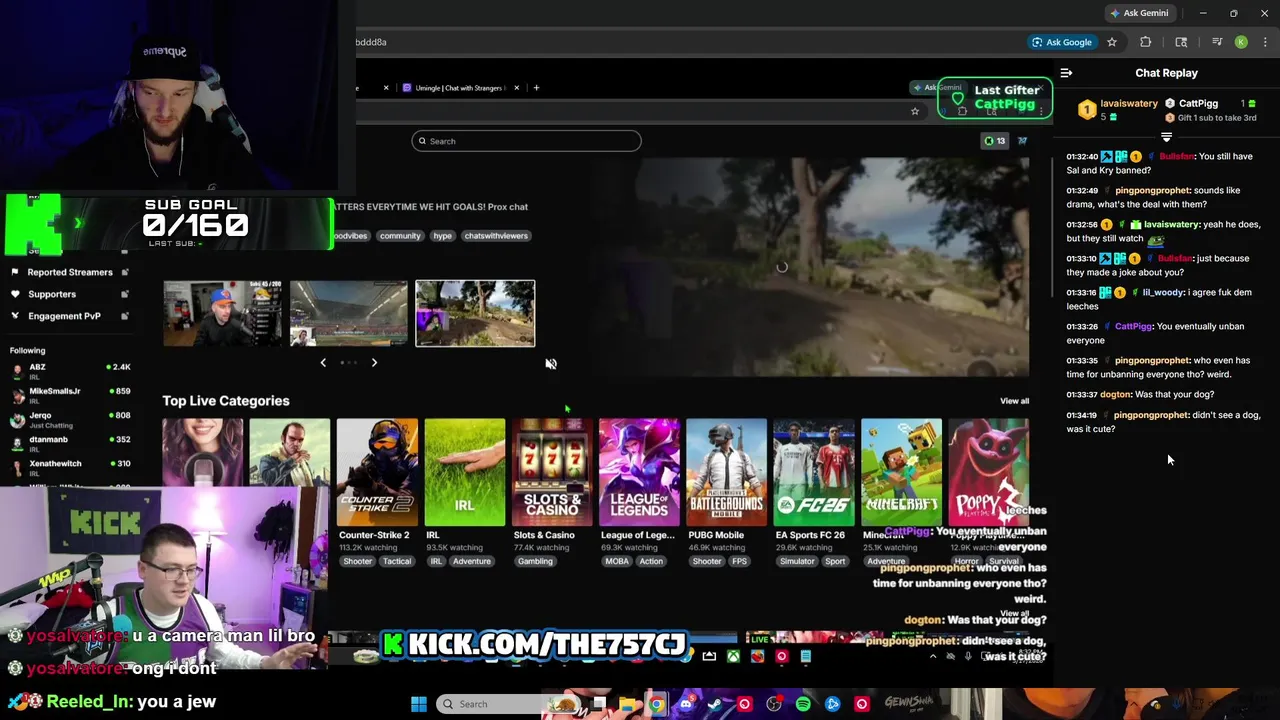Click the Reported Streamers sidebar item
Screen dimensions: 1280x720
[70, 272]
